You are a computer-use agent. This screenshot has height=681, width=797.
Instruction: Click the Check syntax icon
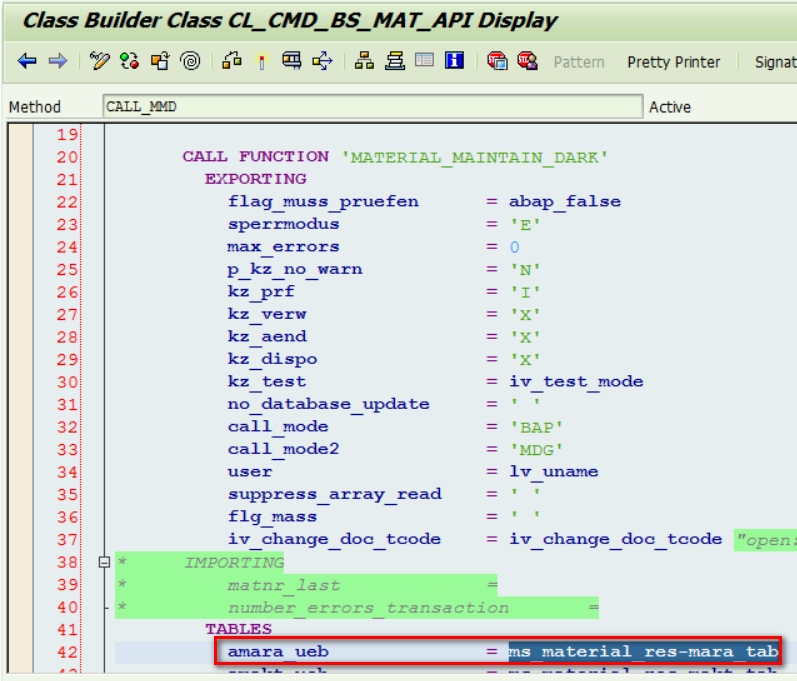[x=232, y=61]
